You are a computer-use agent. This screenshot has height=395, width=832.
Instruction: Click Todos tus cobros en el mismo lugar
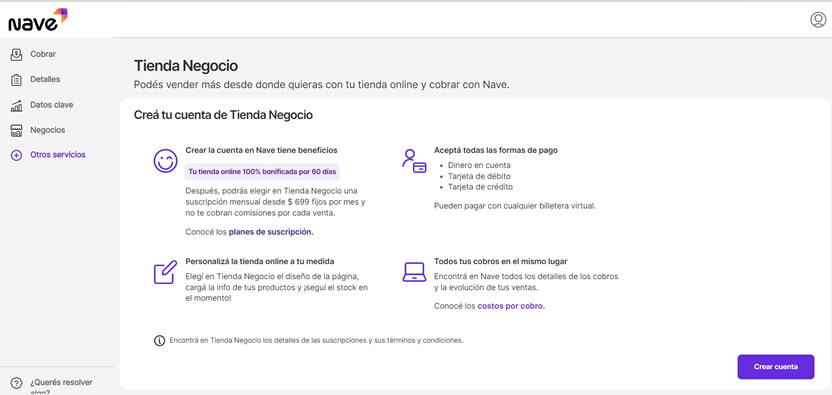pyautogui.click(x=501, y=262)
